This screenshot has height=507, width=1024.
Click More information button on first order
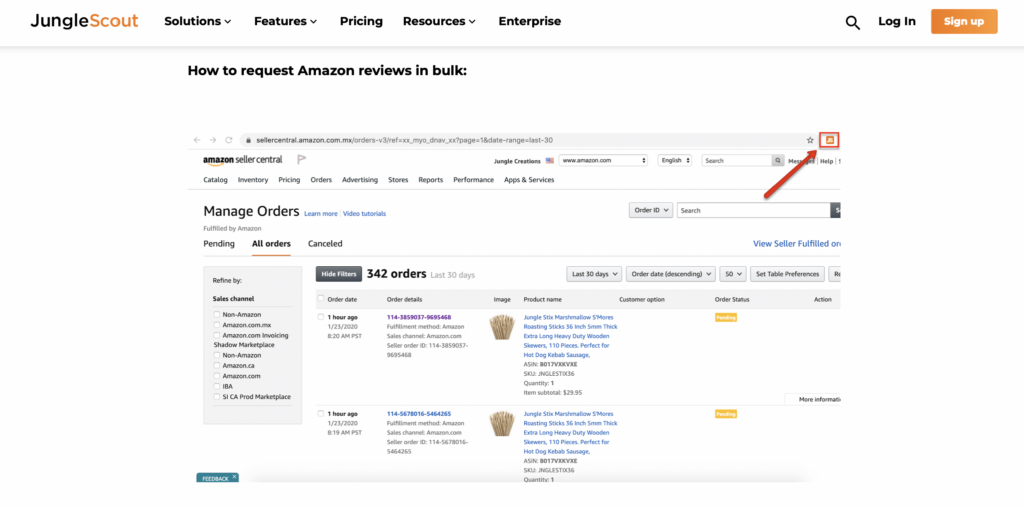[812, 399]
